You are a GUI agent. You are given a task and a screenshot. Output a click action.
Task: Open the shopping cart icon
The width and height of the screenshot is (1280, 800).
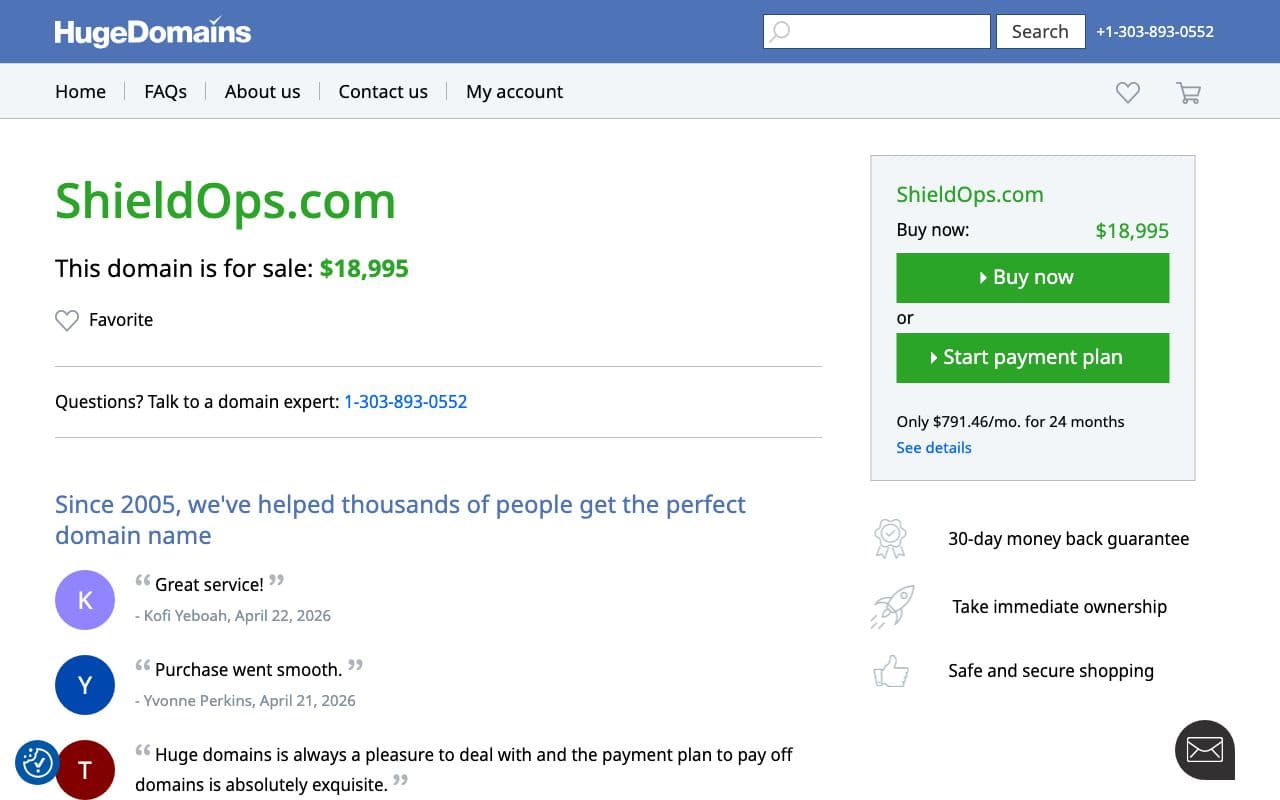click(1188, 92)
